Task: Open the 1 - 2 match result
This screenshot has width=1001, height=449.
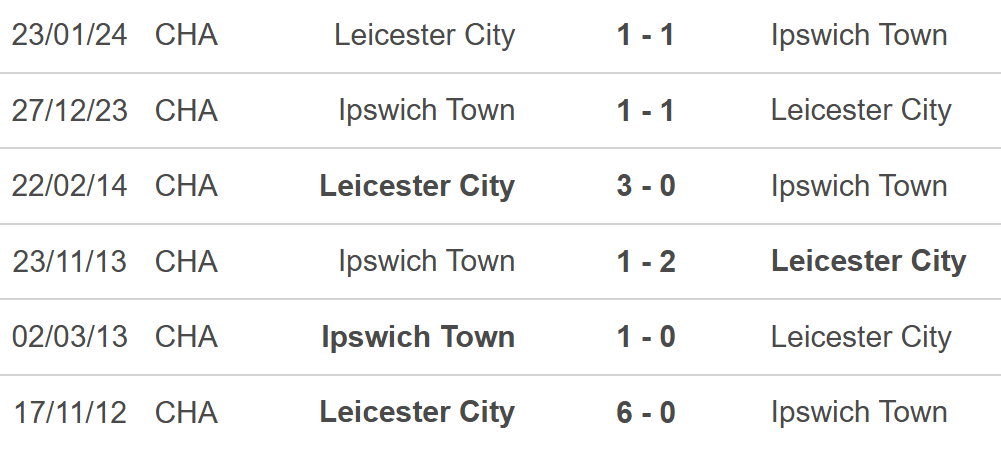Action: pos(645,261)
